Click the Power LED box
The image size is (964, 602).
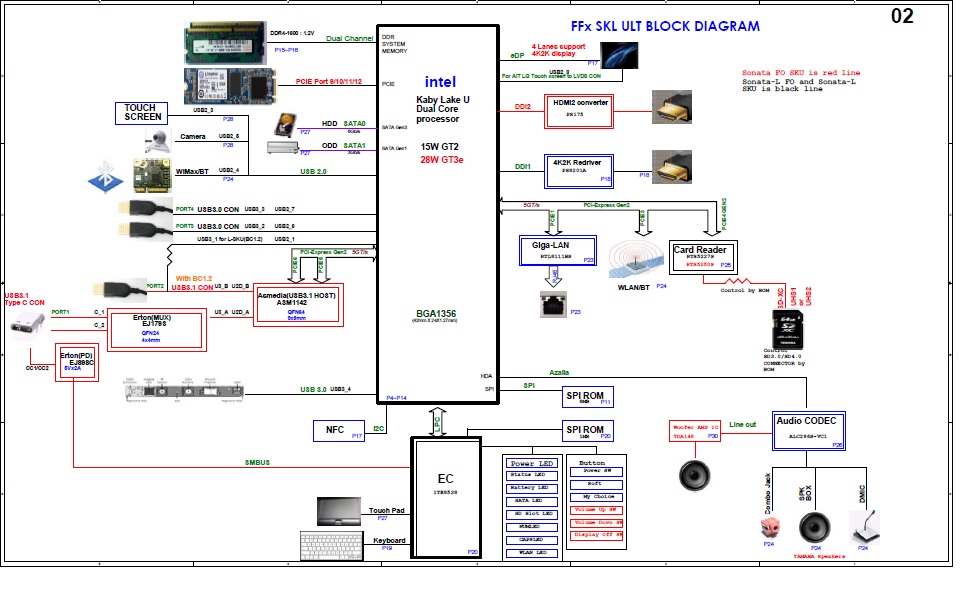click(x=532, y=463)
